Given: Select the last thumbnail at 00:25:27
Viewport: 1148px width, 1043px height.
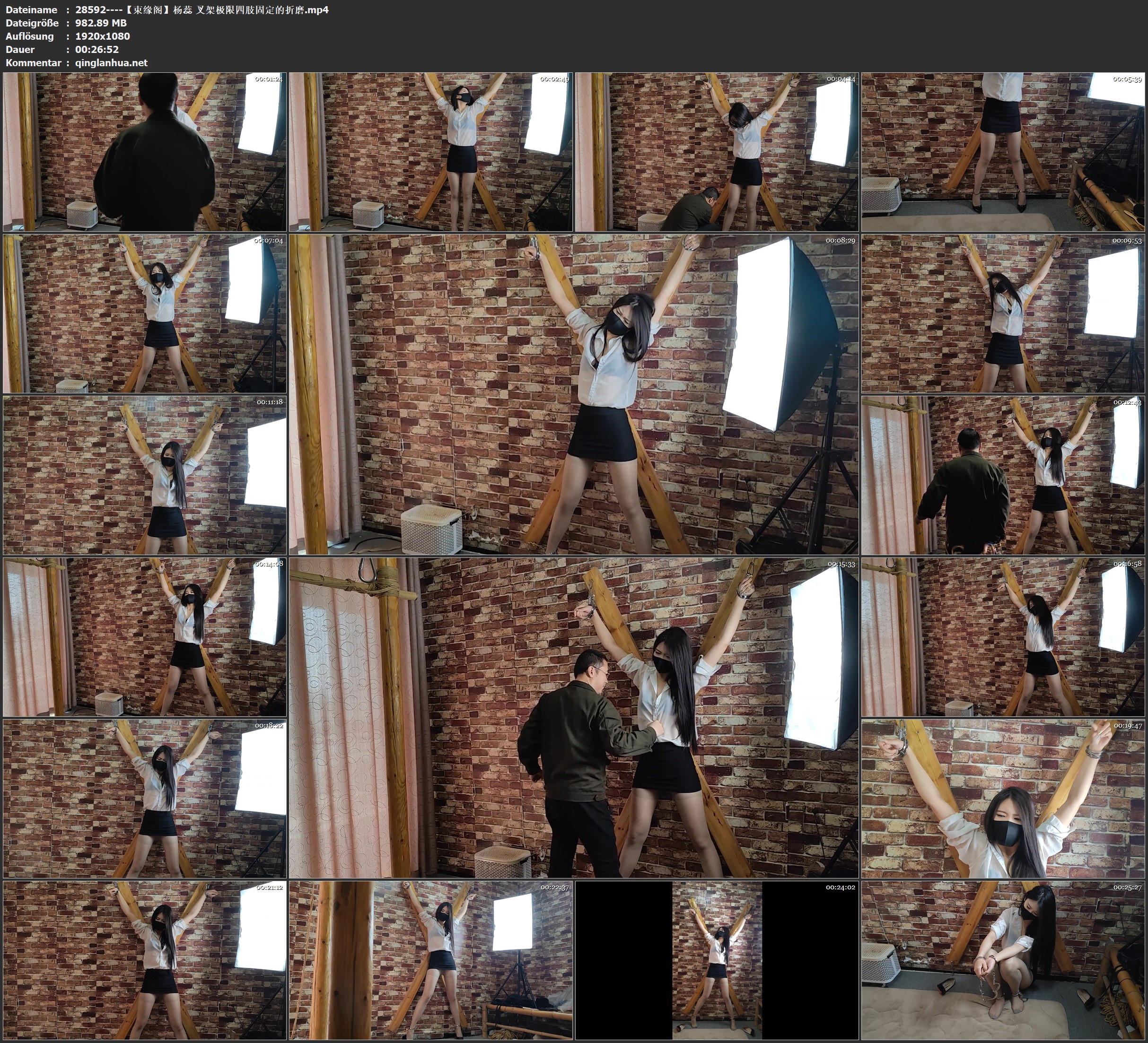Looking at the screenshot, I should tap(1002, 960).
